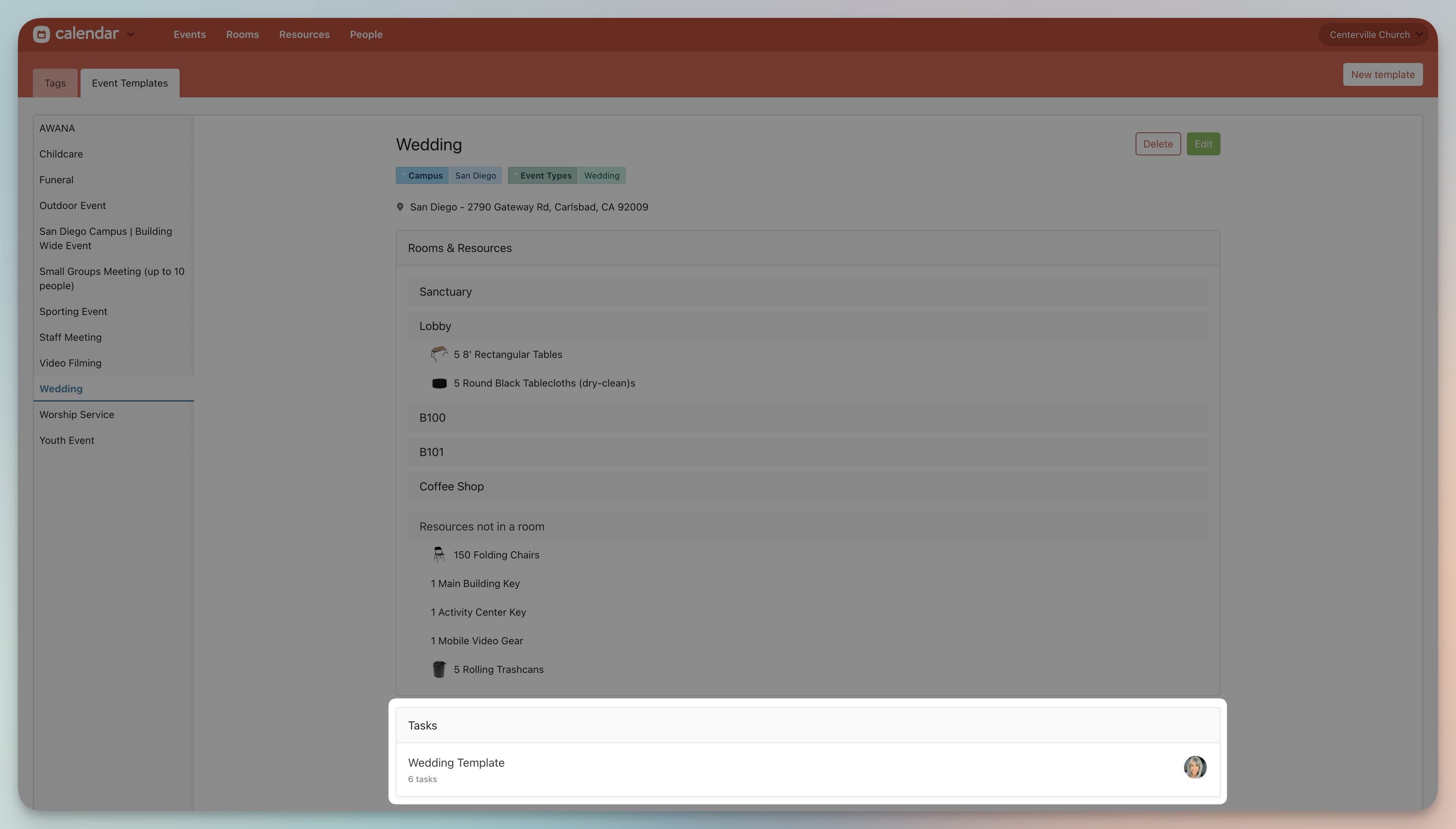Click the folding chair resource icon

coord(439,554)
